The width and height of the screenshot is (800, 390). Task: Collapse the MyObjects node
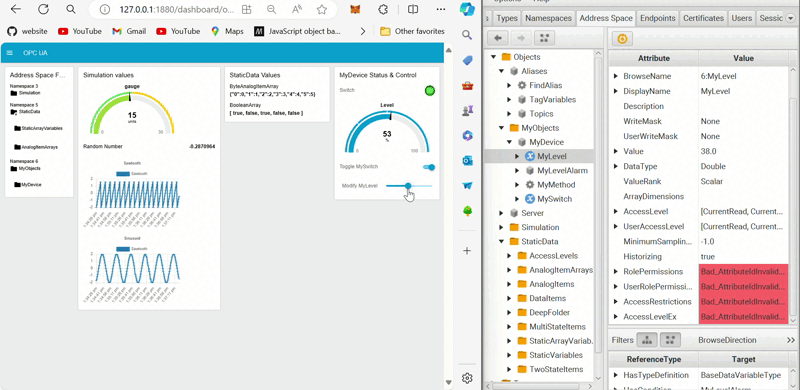pyautogui.click(x=501, y=128)
